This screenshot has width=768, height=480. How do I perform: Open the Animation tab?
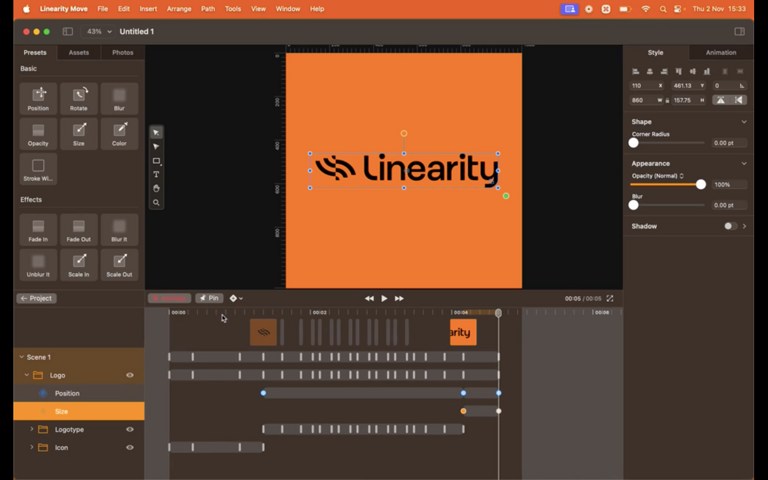(x=720, y=52)
